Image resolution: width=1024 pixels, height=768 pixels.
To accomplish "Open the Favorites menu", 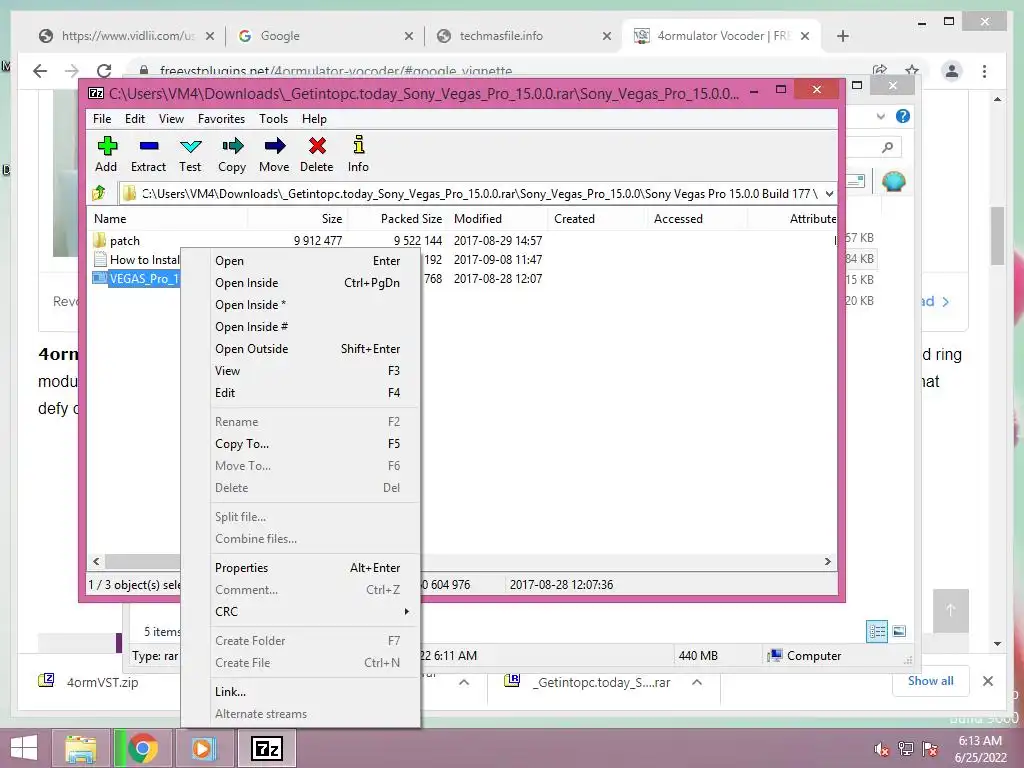I will pos(221,119).
